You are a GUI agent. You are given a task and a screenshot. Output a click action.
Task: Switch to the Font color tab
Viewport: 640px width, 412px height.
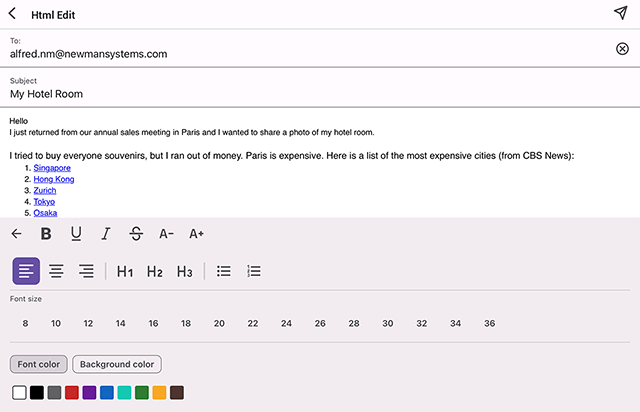[38, 364]
